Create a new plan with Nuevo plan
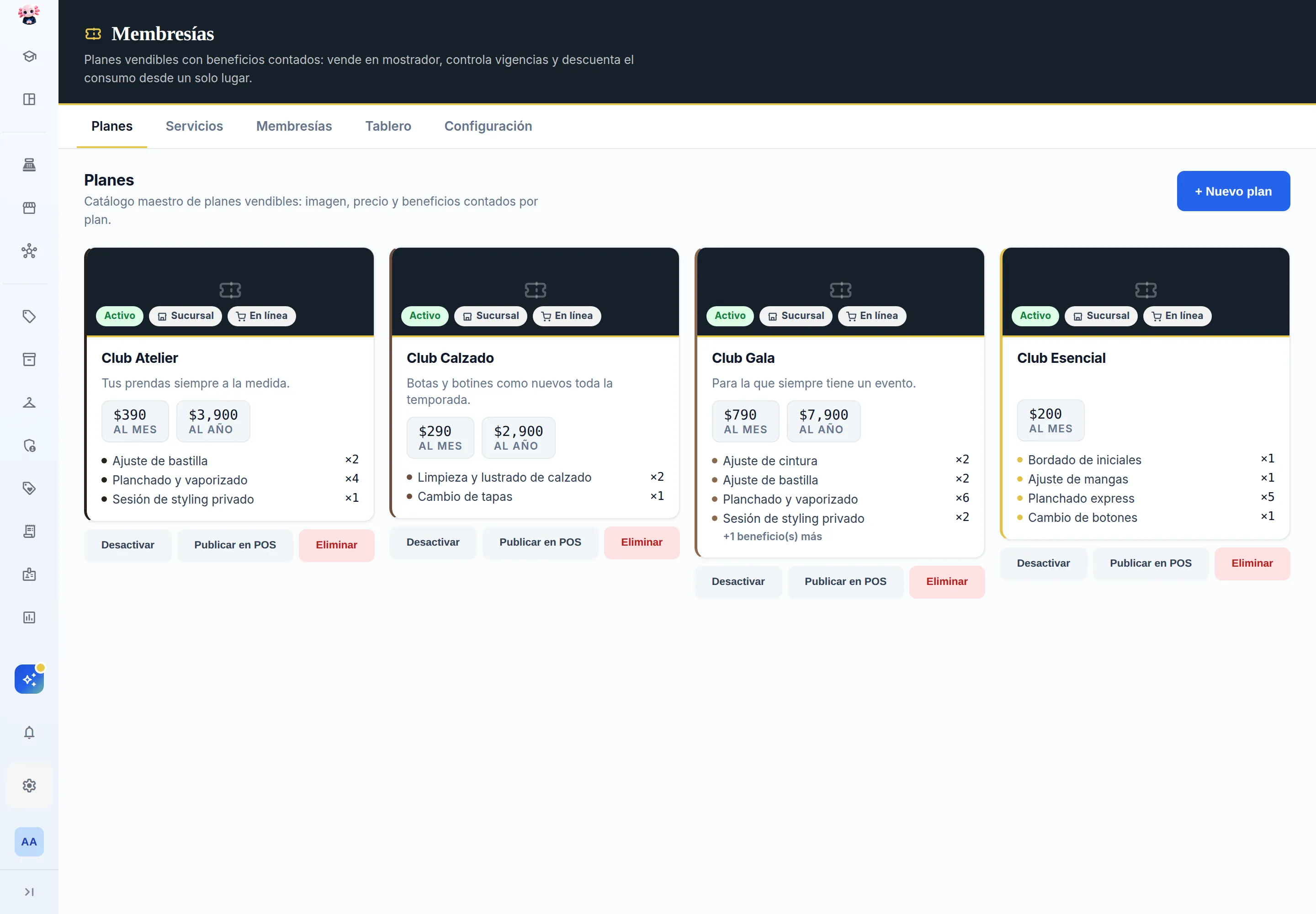This screenshot has height=914, width=1316. point(1234,191)
